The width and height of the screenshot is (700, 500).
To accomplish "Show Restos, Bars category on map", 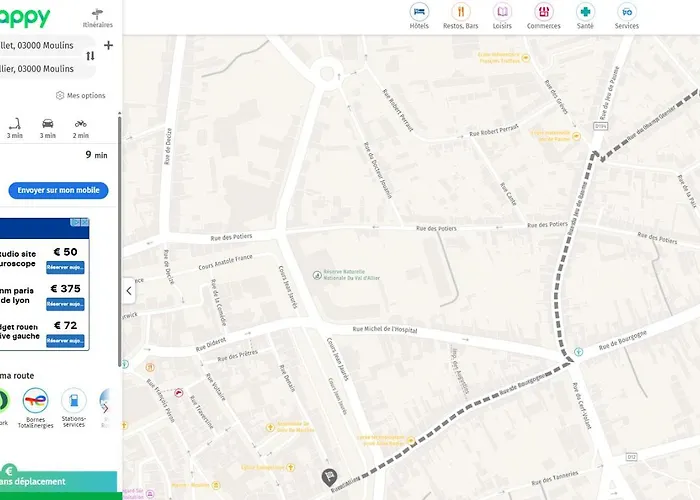I will [x=459, y=12].
